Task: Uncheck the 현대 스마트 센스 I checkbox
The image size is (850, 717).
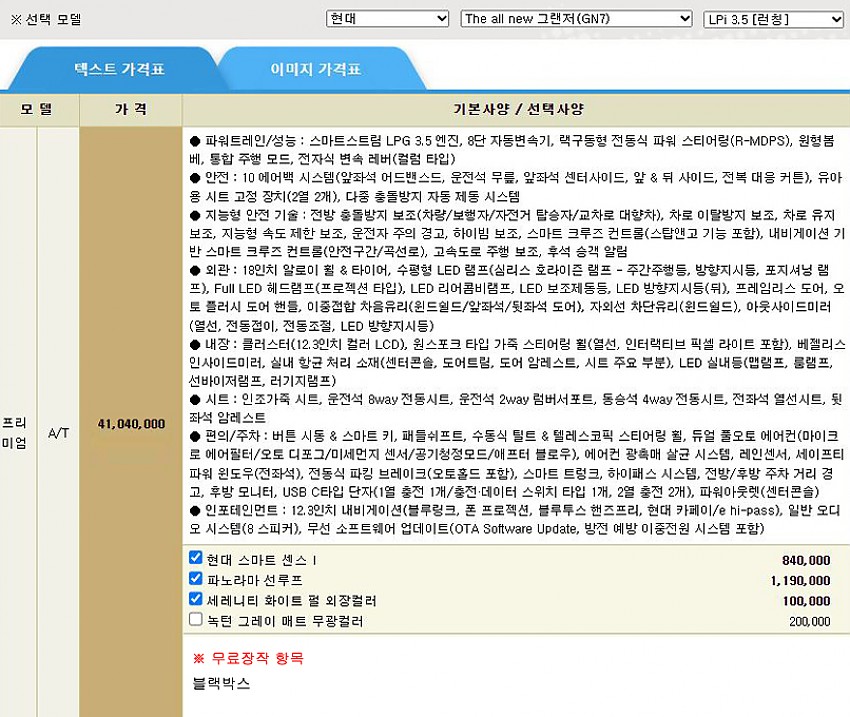Action: [x=196, y=559]
